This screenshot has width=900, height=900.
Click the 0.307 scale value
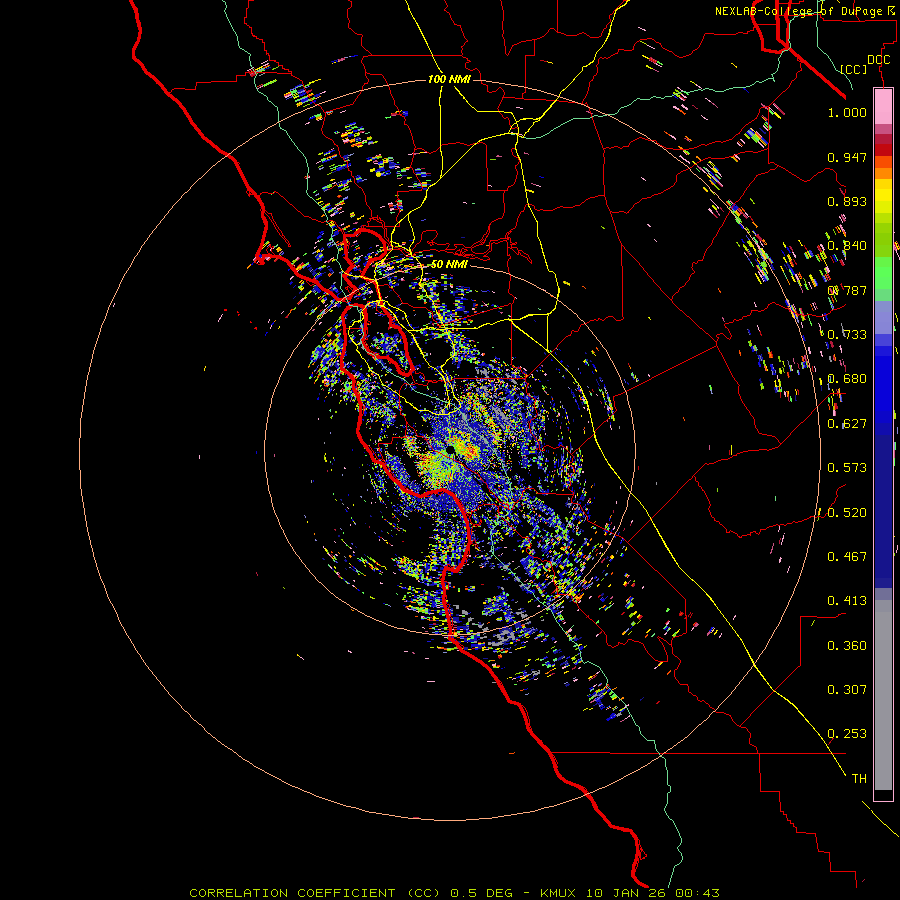click(847, 690)
